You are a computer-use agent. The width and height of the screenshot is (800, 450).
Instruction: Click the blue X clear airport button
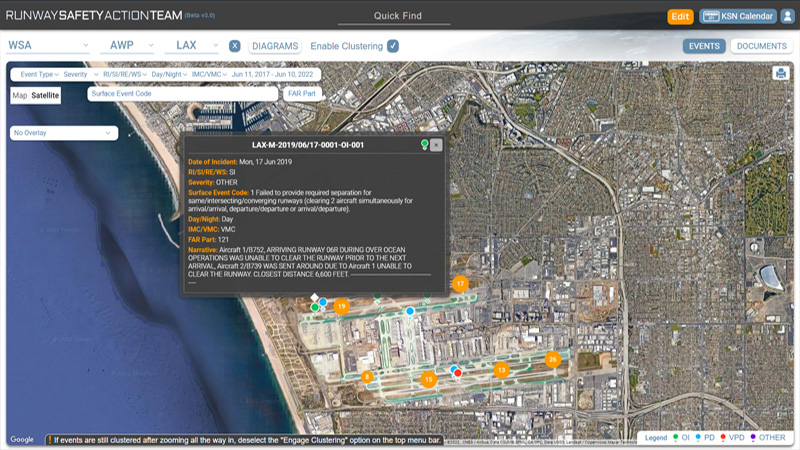234,46
